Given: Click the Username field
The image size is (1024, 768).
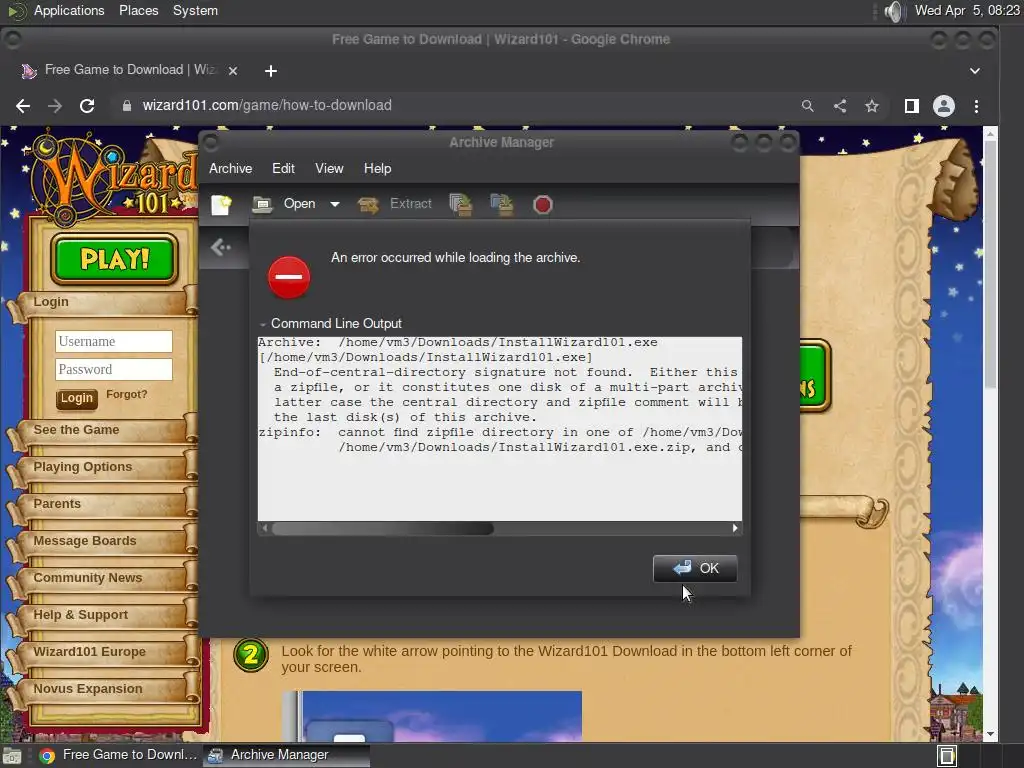Looking at the screenshot, I should [114, 341].
